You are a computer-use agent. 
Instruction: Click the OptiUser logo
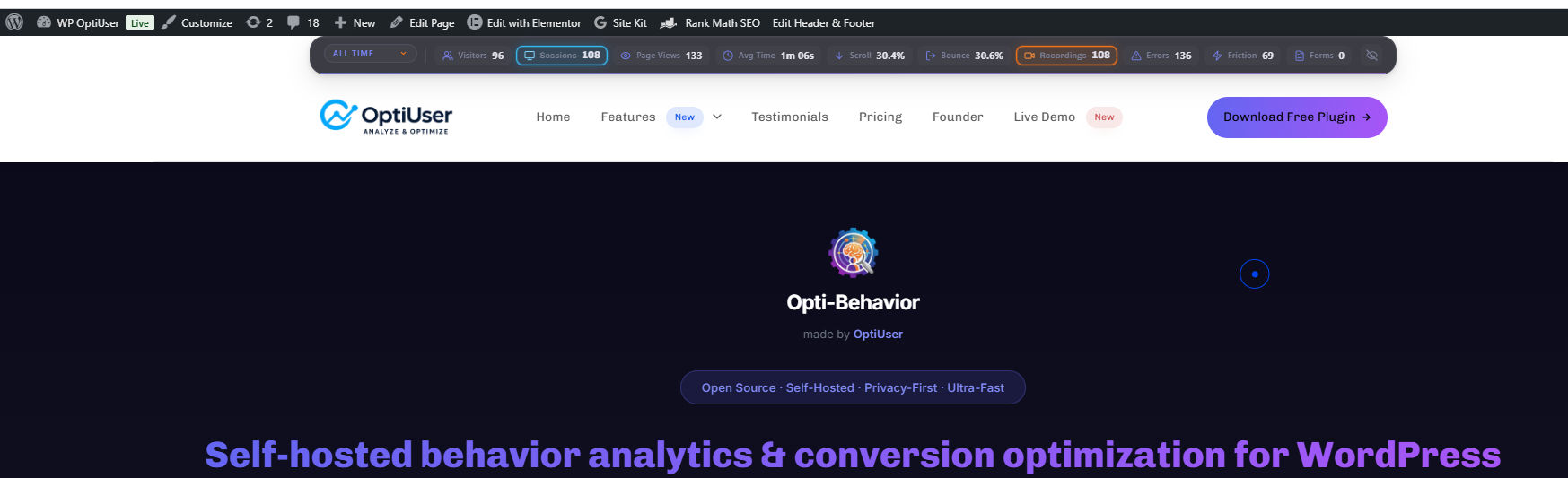pyautogui.click(x=386, y=117)
